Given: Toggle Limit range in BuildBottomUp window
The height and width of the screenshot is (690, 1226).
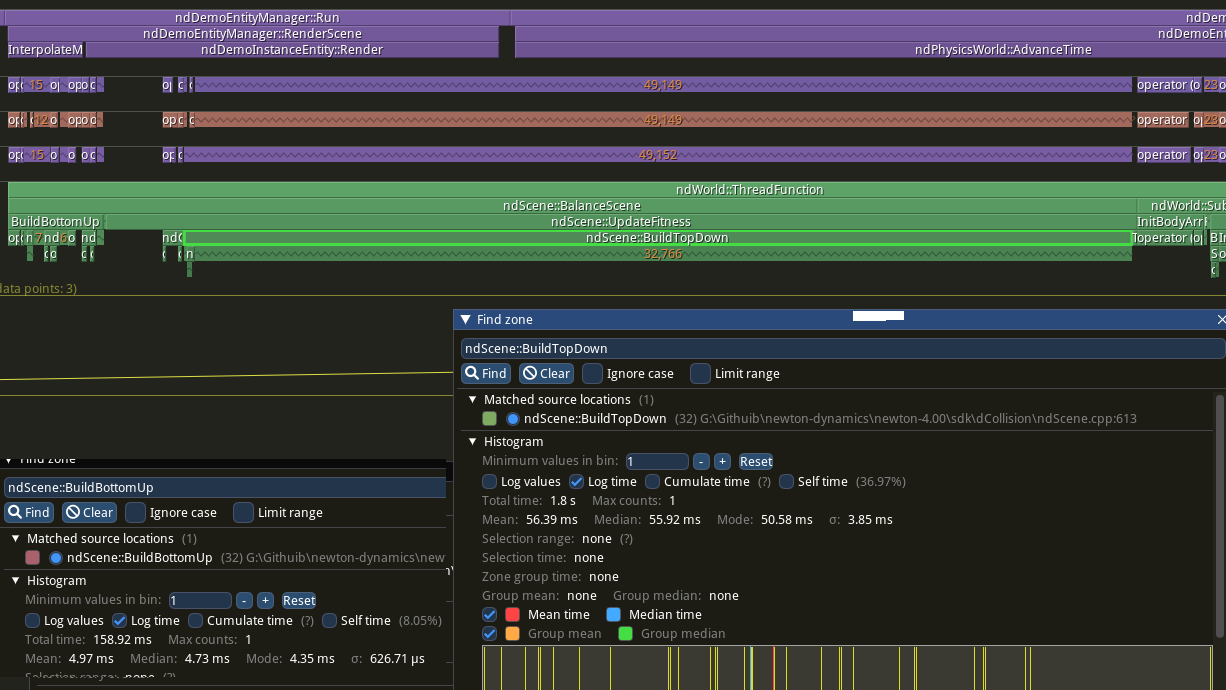Looking at the screenshot, I should pos(243,512).
